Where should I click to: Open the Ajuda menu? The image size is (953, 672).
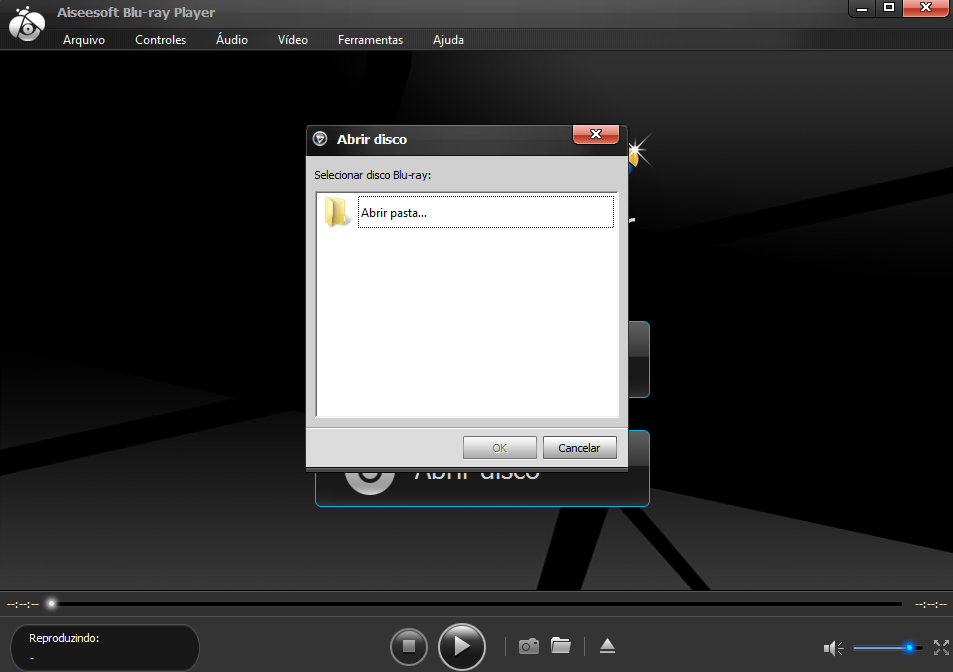click(x=448, y=40)
